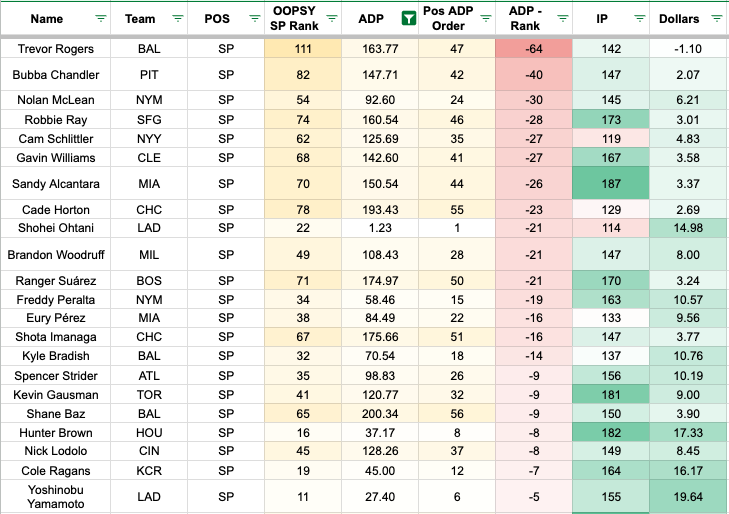This screenshot has width=729, height=514.
Task: Click Sandy Alcantara's OOPSY rank 70 cell
Action: pos(302,184)
